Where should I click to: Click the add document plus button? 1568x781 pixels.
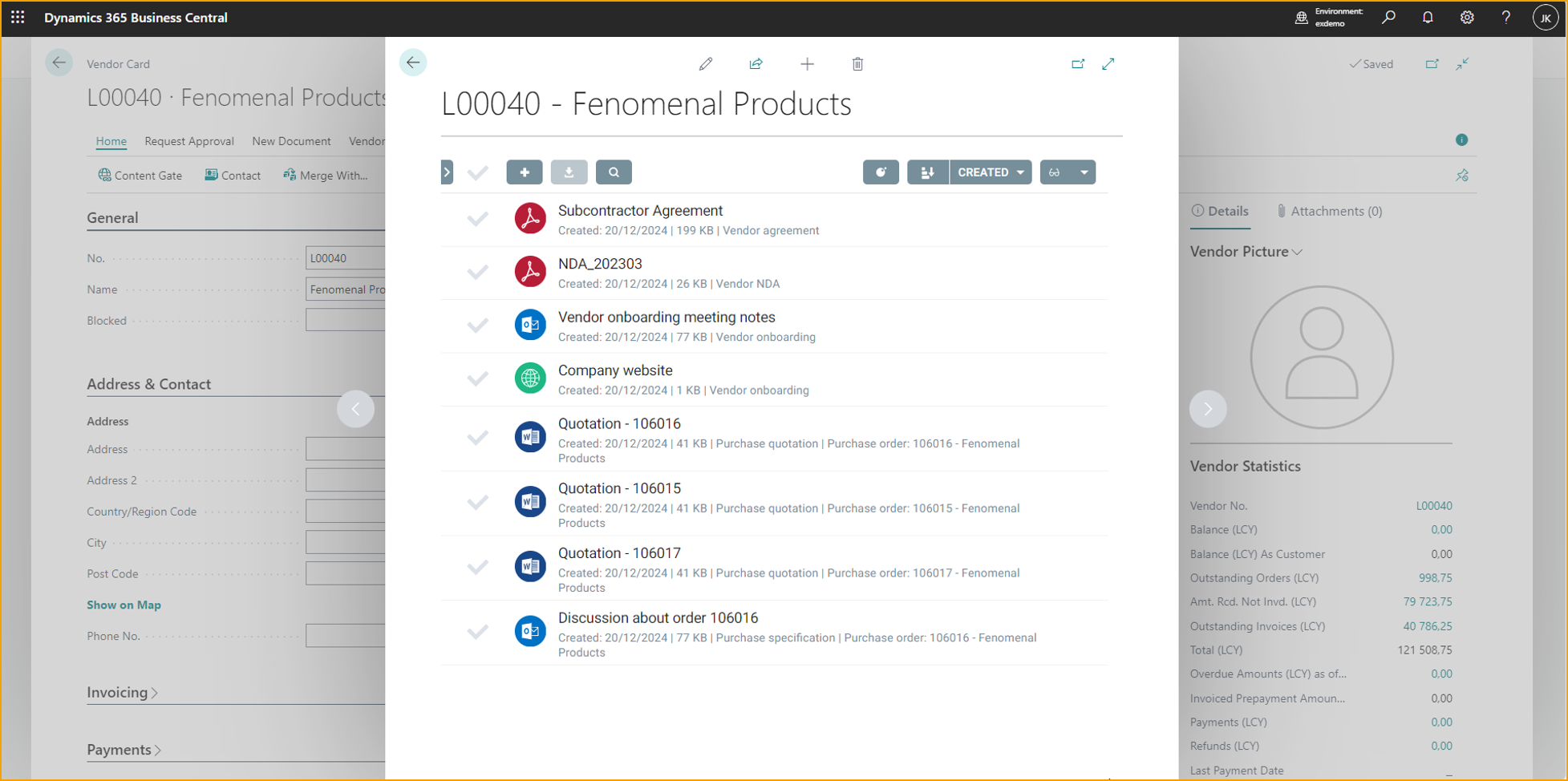pyautogui.click(x=524, y=172)
